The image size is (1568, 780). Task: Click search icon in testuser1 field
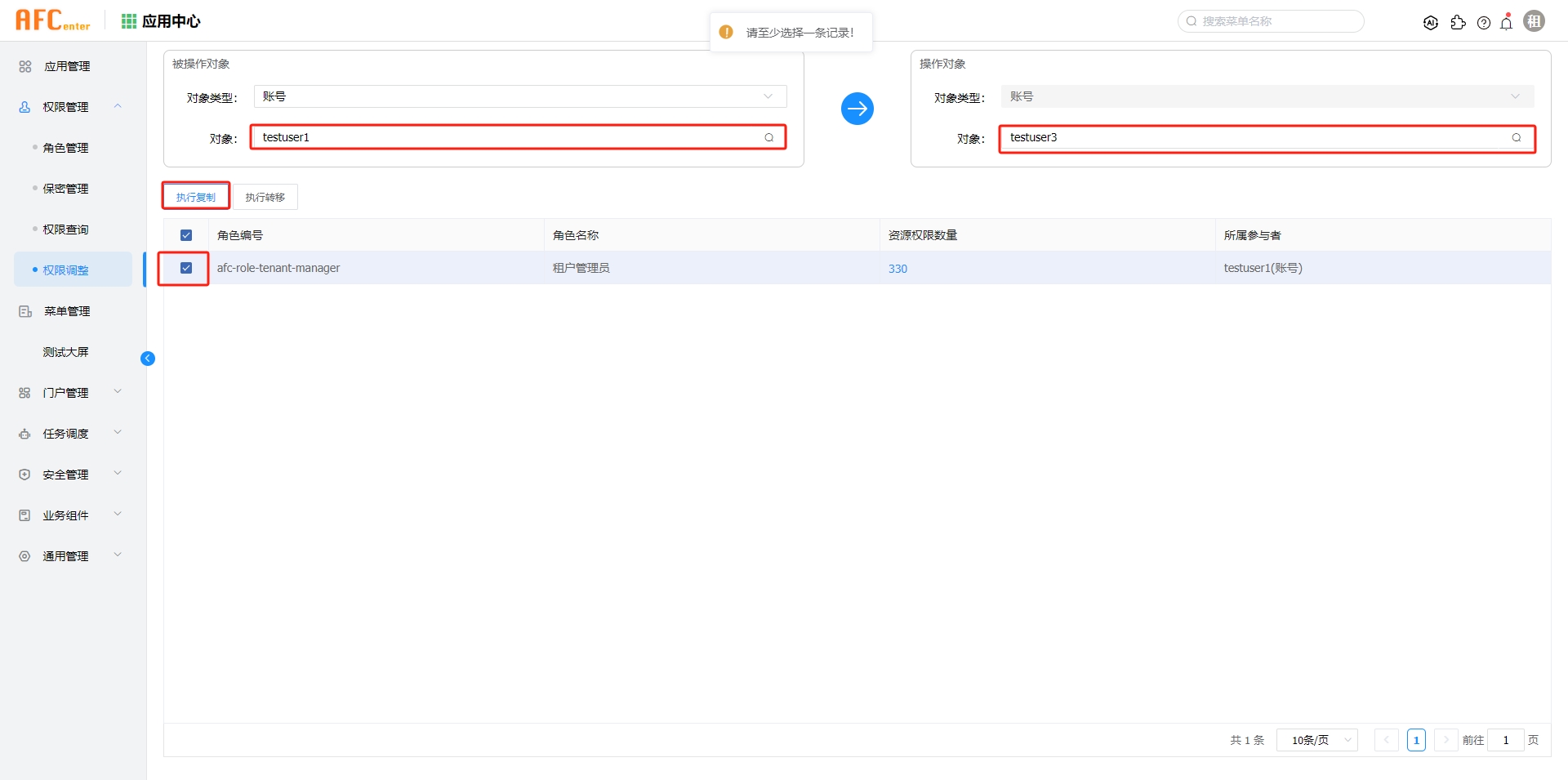tap(768, 137)
